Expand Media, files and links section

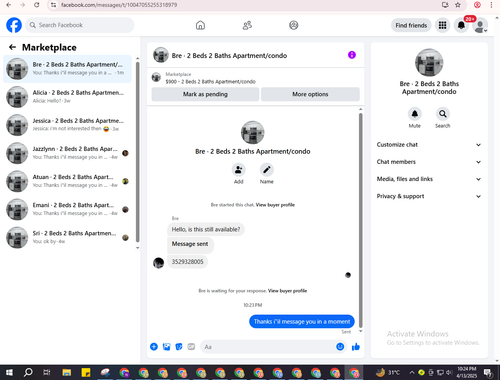(429, 179)
